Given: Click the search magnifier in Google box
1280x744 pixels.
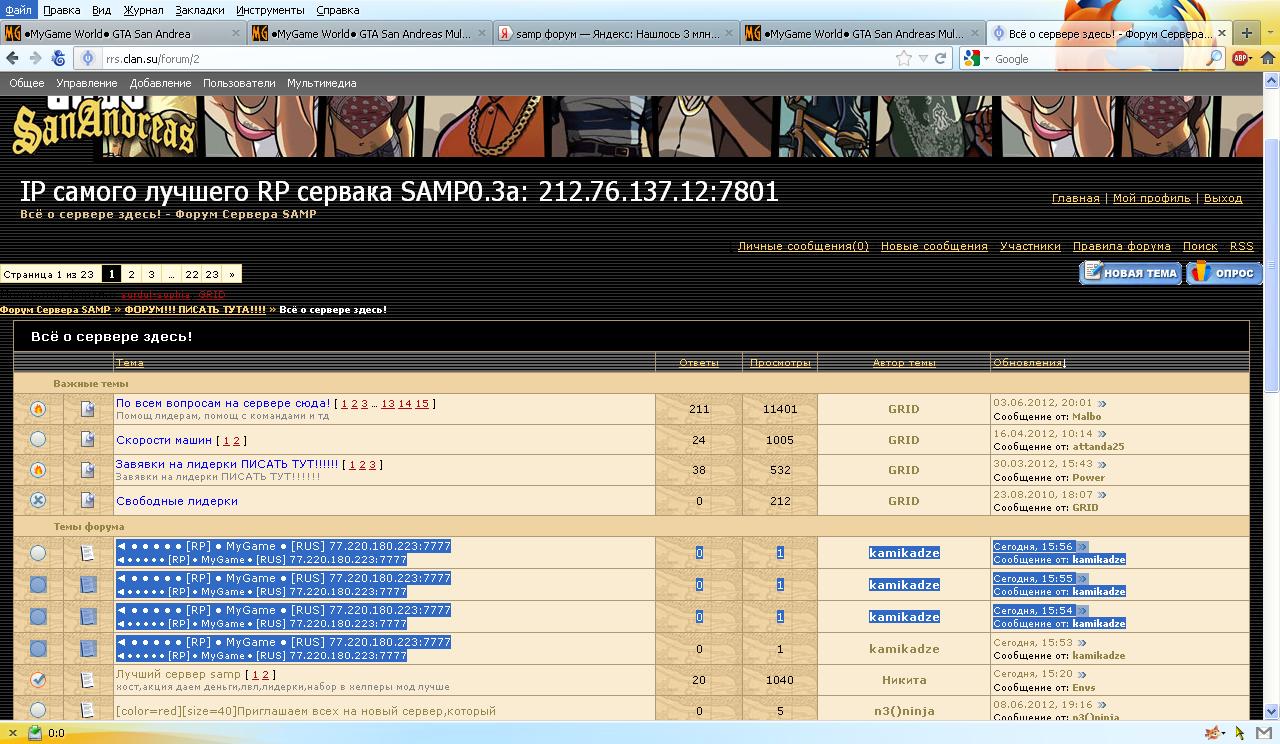Looking at the screenshot, I should (x=1214, y=58).
